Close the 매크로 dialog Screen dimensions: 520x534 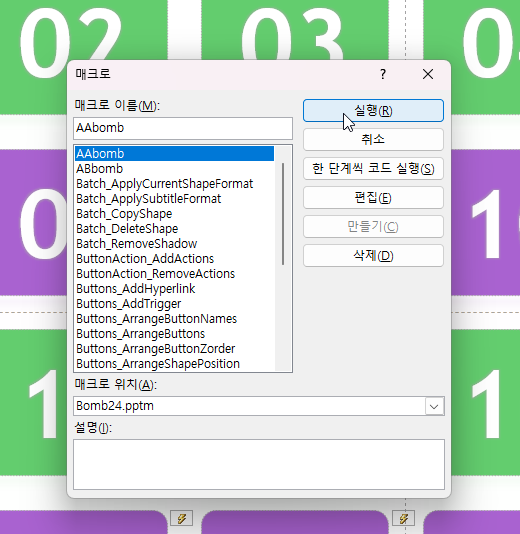tap(428, 74)
